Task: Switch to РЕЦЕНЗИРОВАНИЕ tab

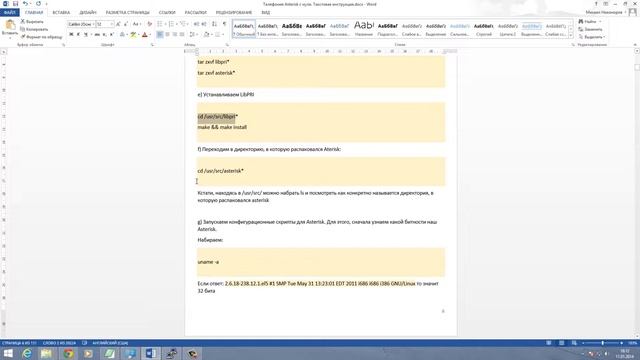Action: [x=233, y=13]
